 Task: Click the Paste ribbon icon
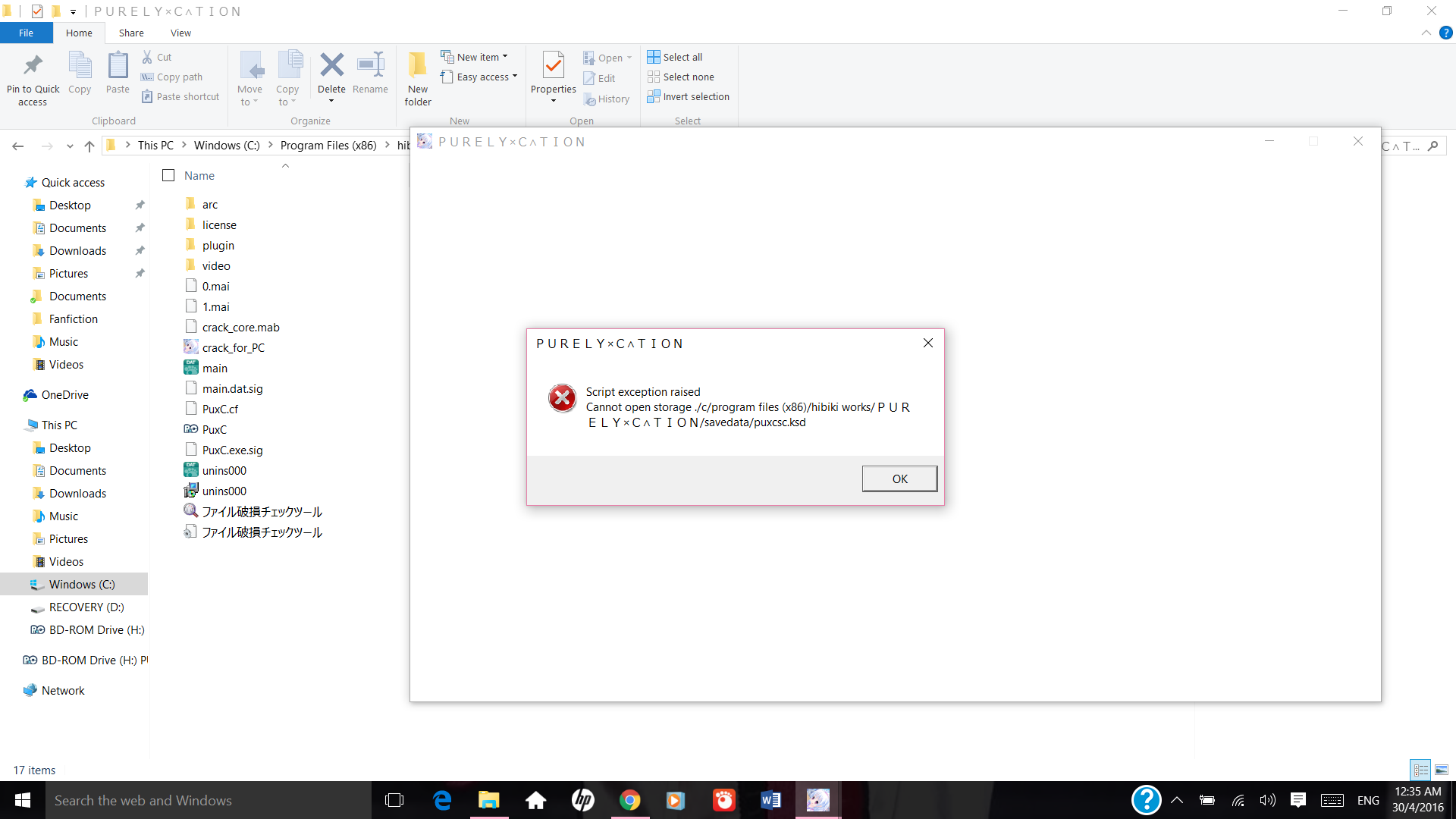118,74
